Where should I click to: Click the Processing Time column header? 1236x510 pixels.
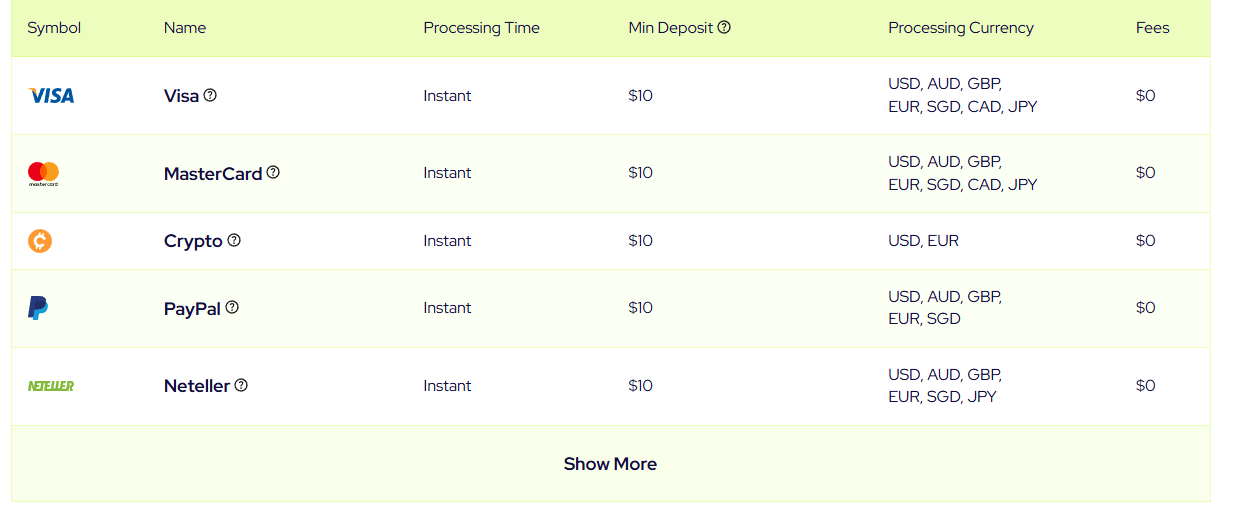(x=481, y=28)
